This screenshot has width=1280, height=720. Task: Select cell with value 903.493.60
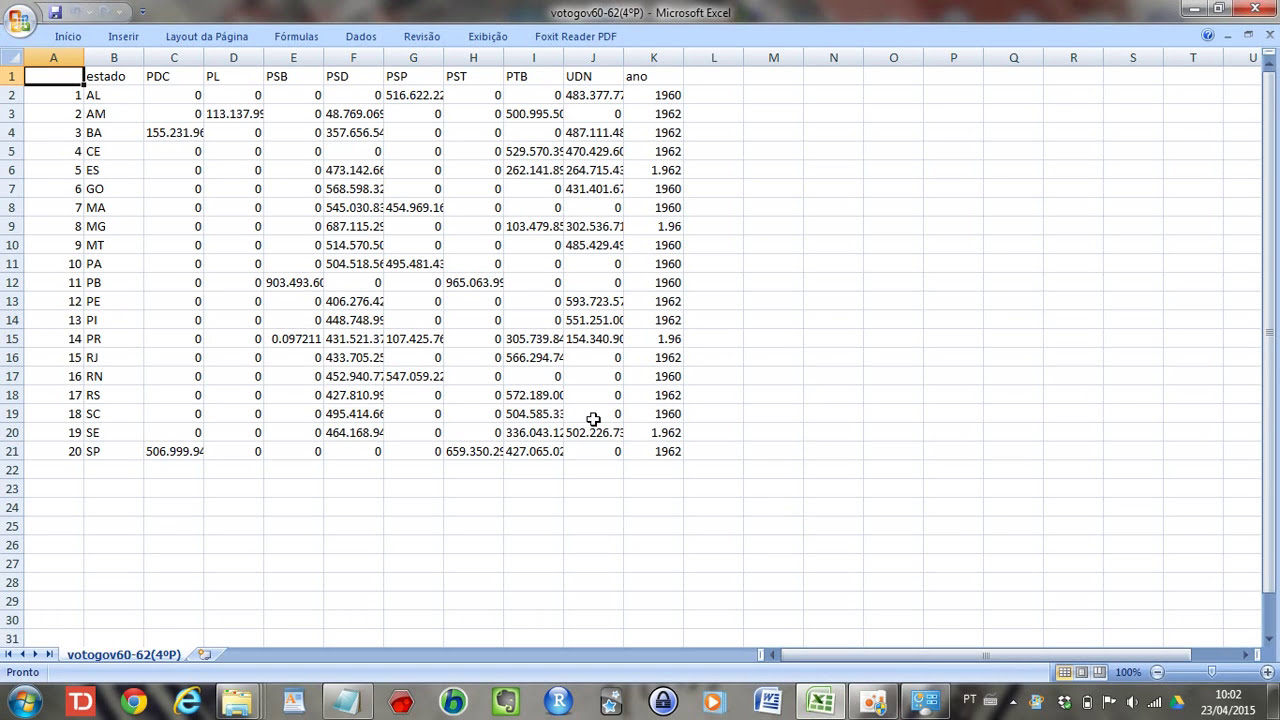(293, 283)
